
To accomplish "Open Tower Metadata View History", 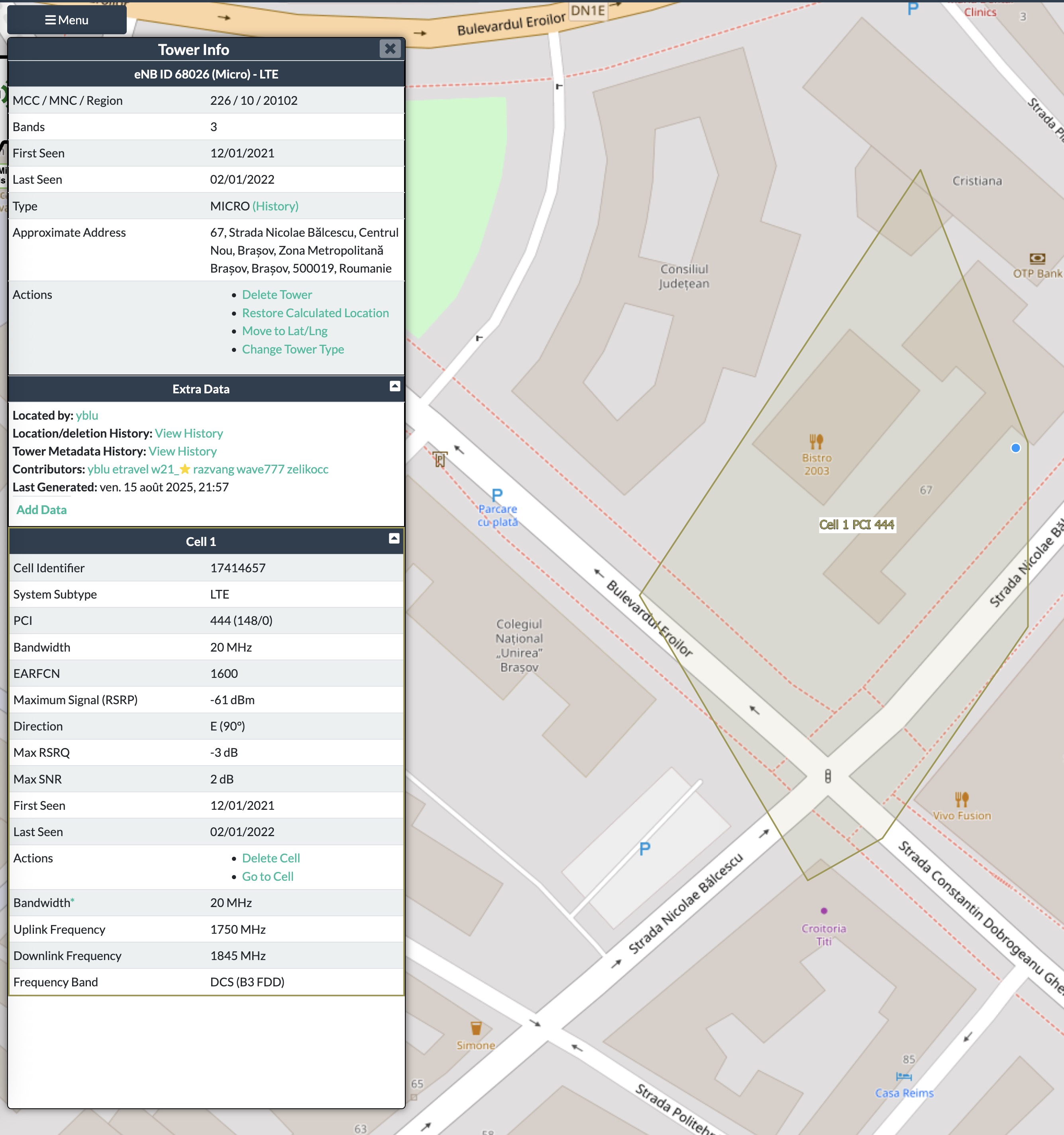I will tap(183, 451).
